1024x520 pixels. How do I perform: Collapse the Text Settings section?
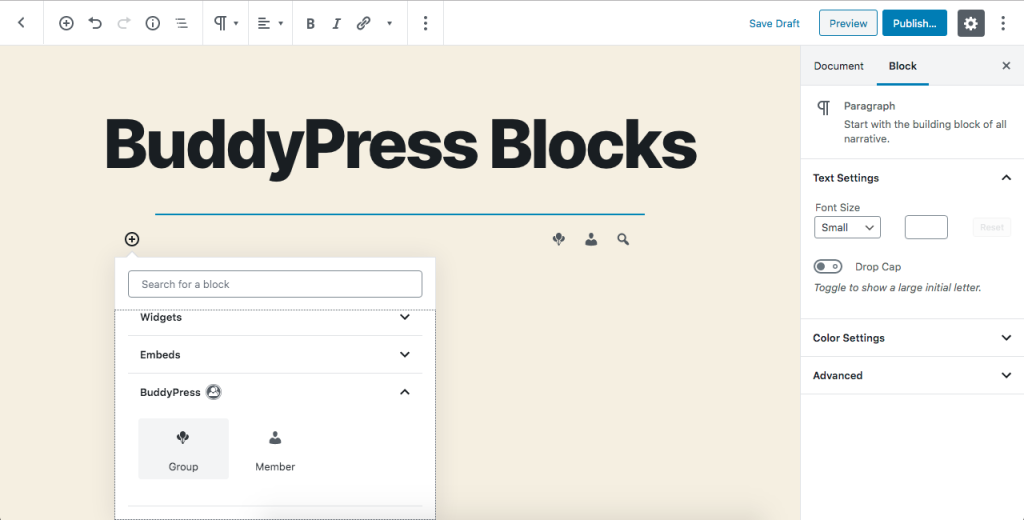coord(912,178)
